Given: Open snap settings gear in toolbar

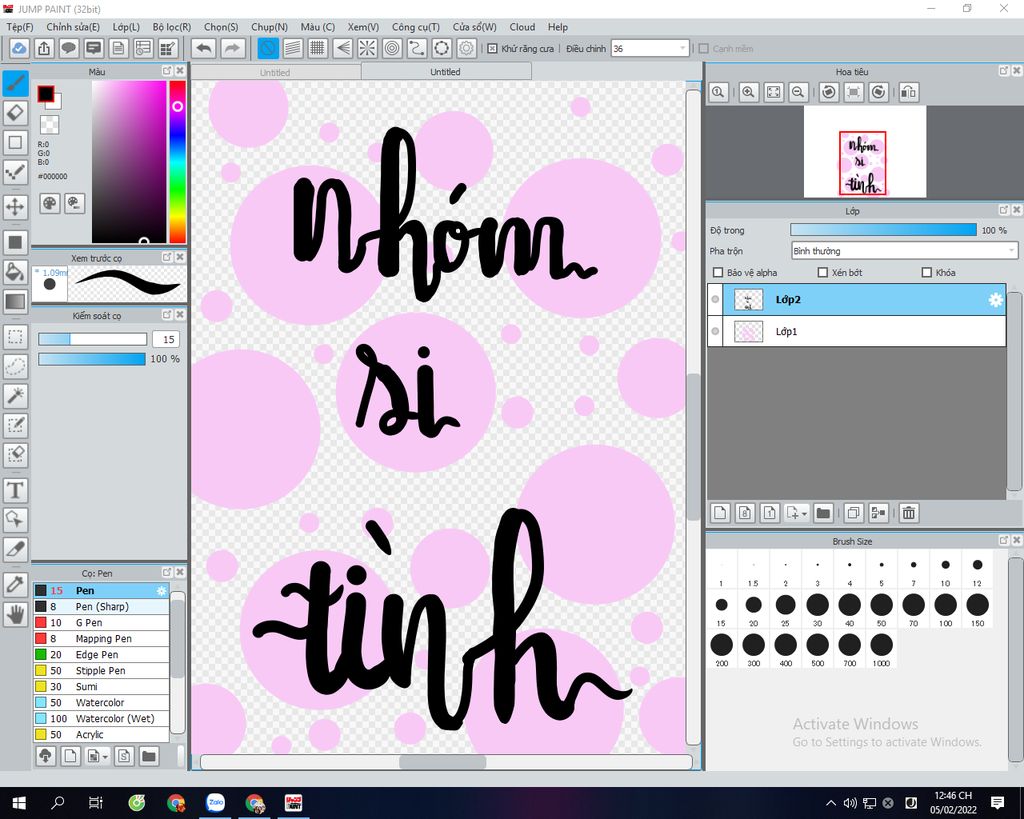Looking at the screenshot, I should 466,48.
